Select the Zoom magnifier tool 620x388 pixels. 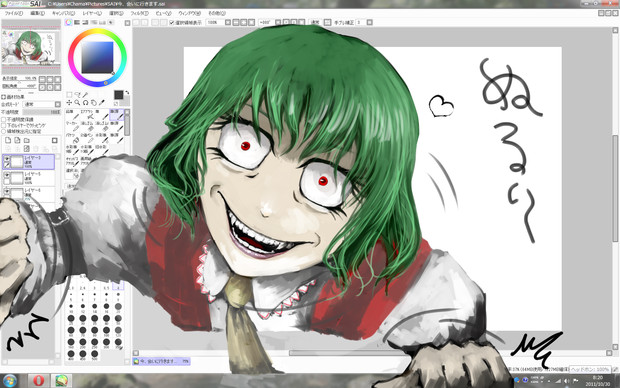77,102
